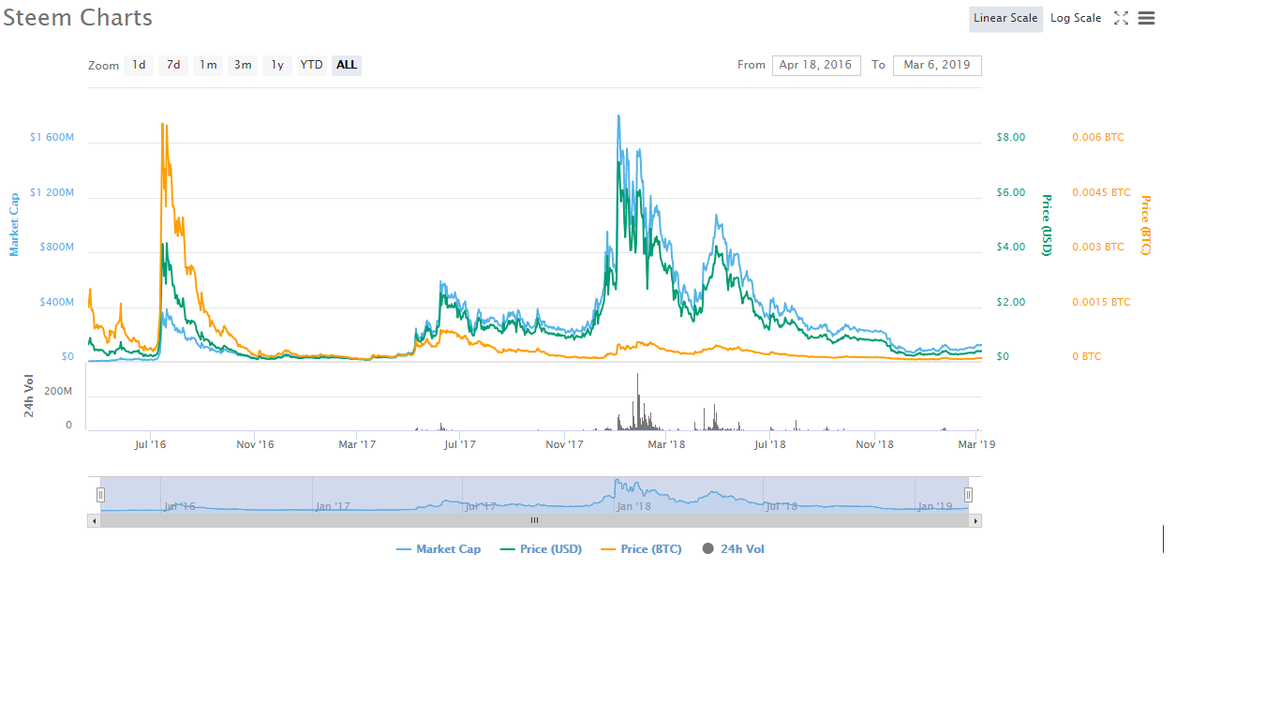
Task: Open the chart hamburger menu
Action: click(1146, 18)
